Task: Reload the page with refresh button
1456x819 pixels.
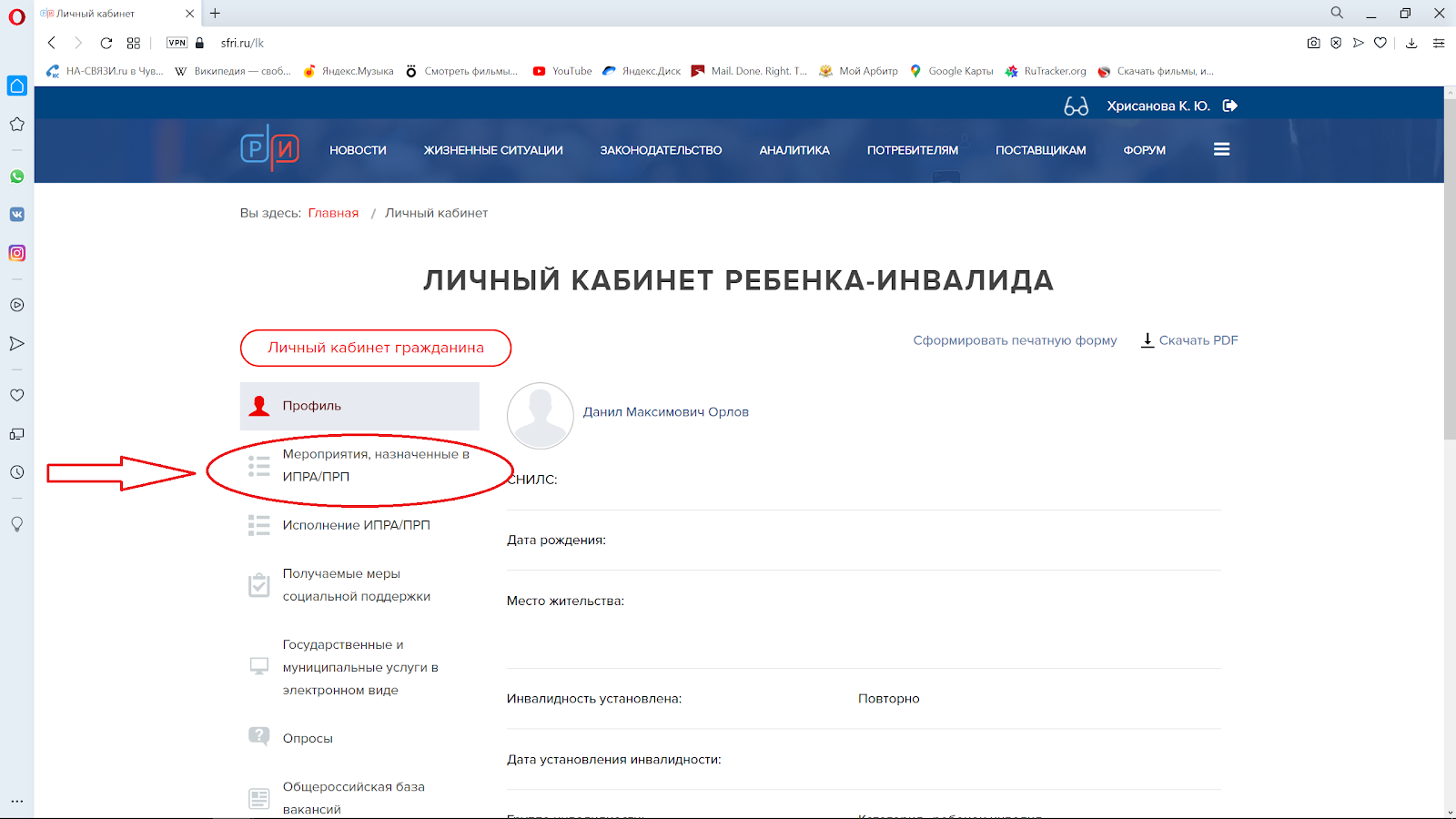Action: [x=106, y=43]
